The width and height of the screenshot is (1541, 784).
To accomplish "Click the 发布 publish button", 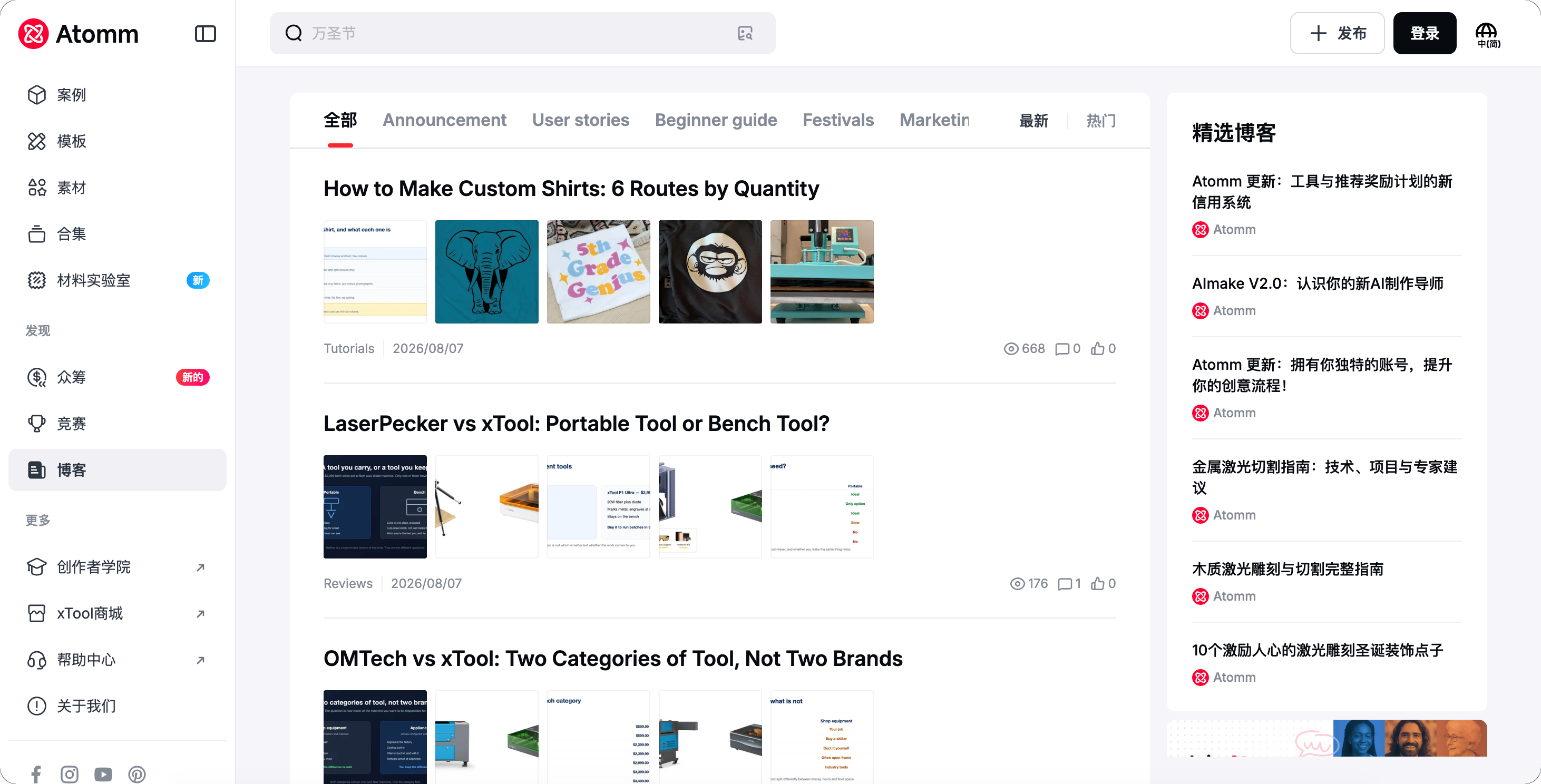I will [x=1337, y=34].
